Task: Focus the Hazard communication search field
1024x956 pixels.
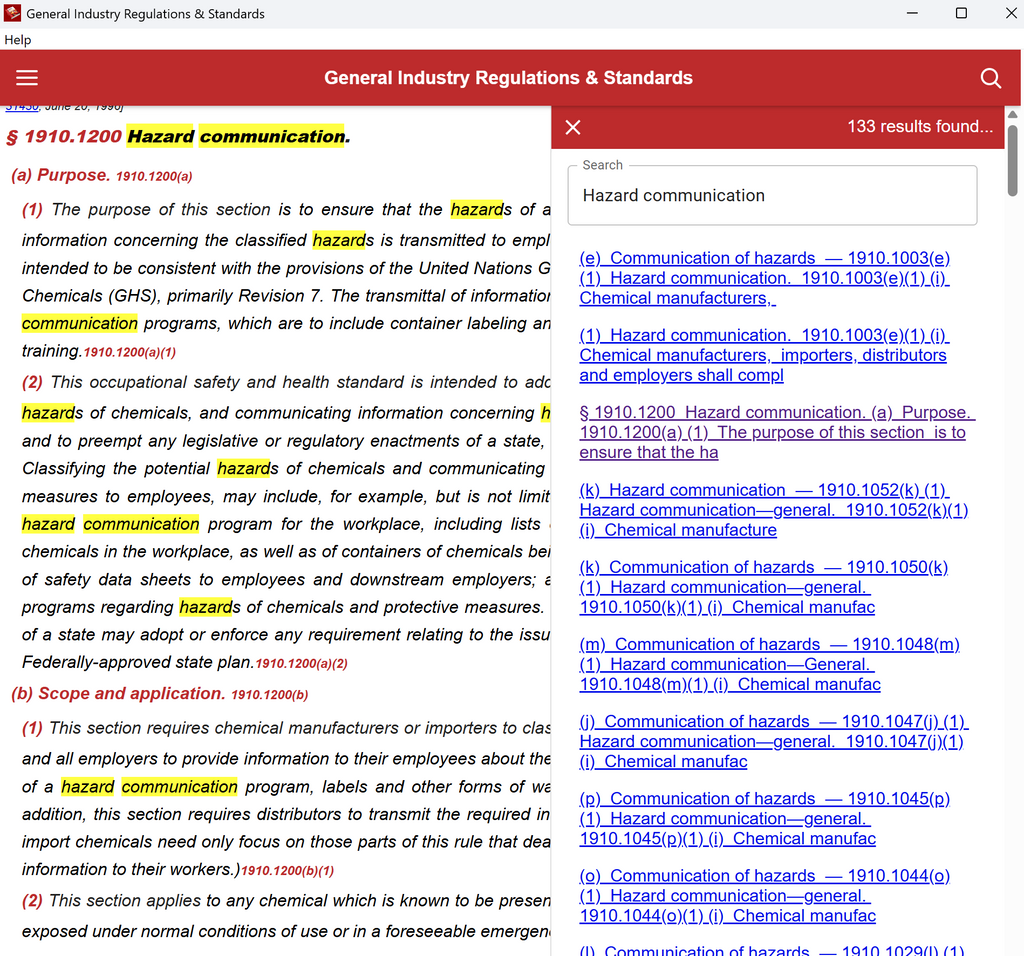Action: [x=772, y=195]
